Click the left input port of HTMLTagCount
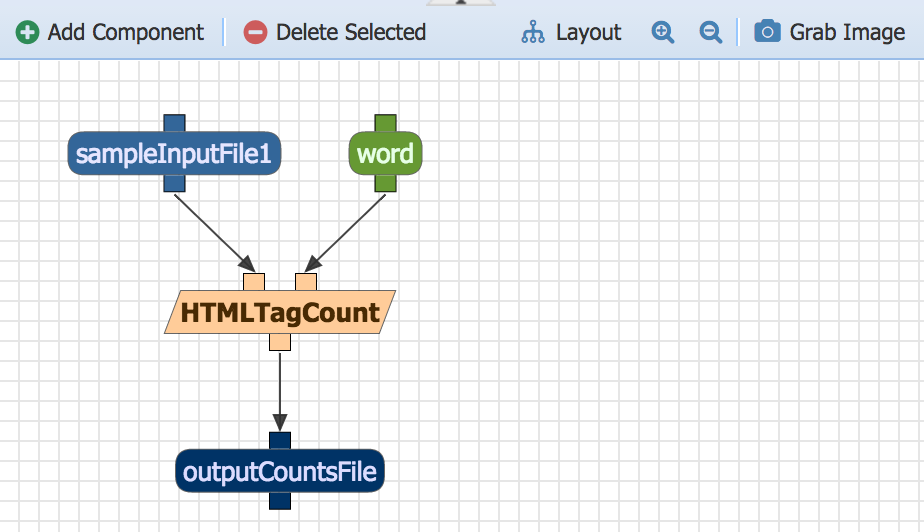 (x=254, y=281)
